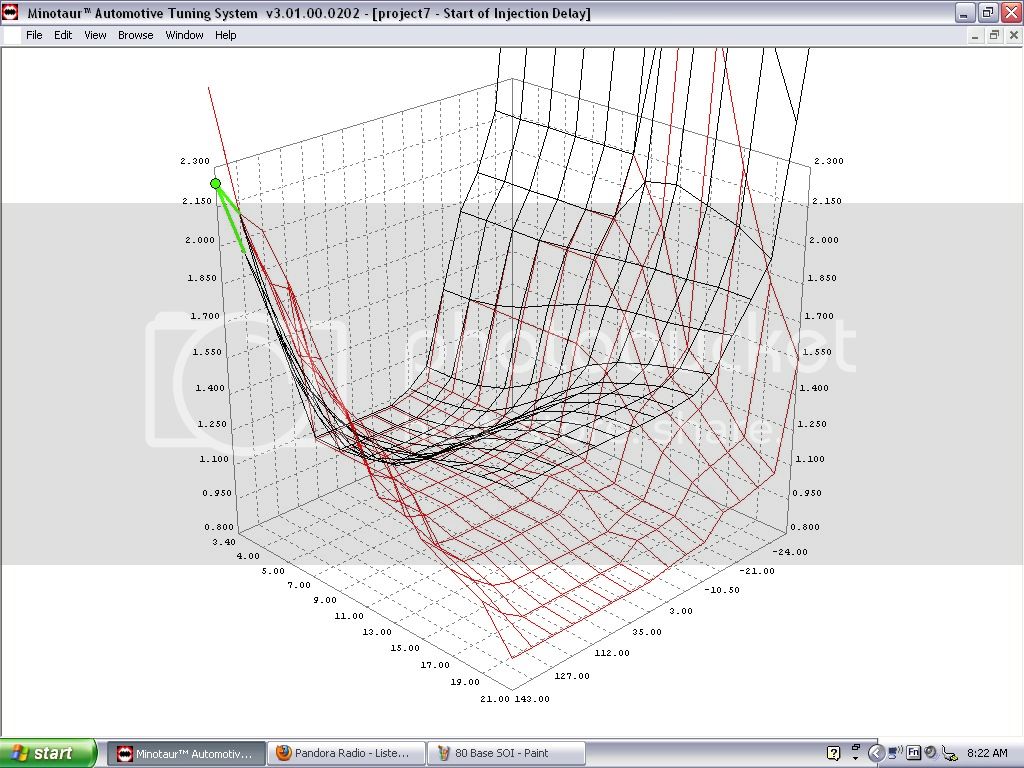The image size is (1024, 768).
Task: Click the 143.00 axis label
Action: [532, 699]
